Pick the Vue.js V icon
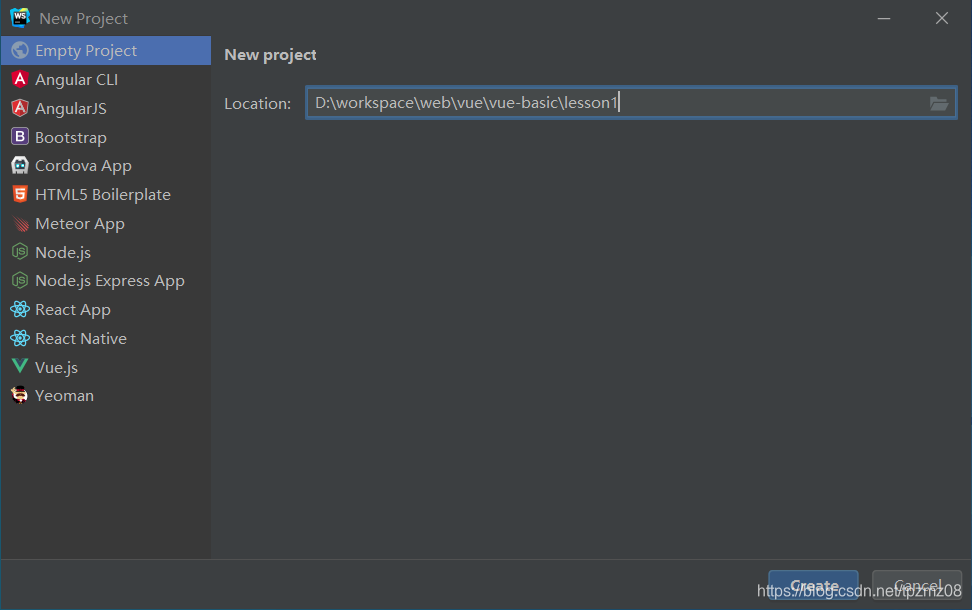Image resolution: width=972 pixels, height=610 pixels. (x=20, y=366)
